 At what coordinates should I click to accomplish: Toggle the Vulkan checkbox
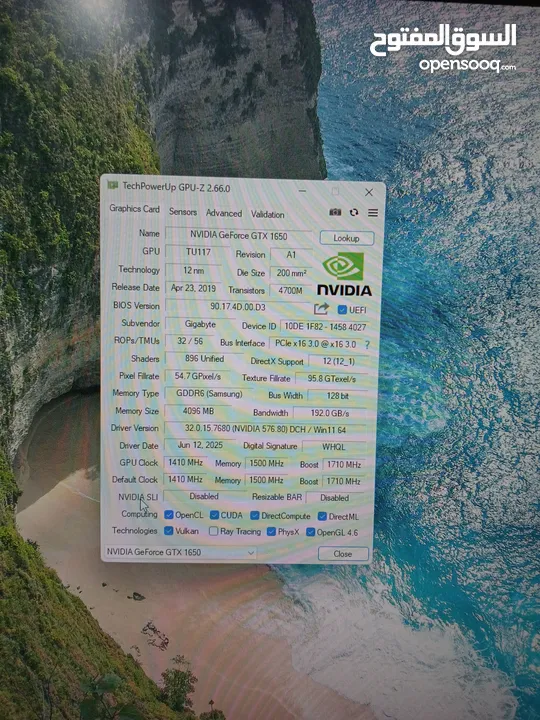(169, 531)
